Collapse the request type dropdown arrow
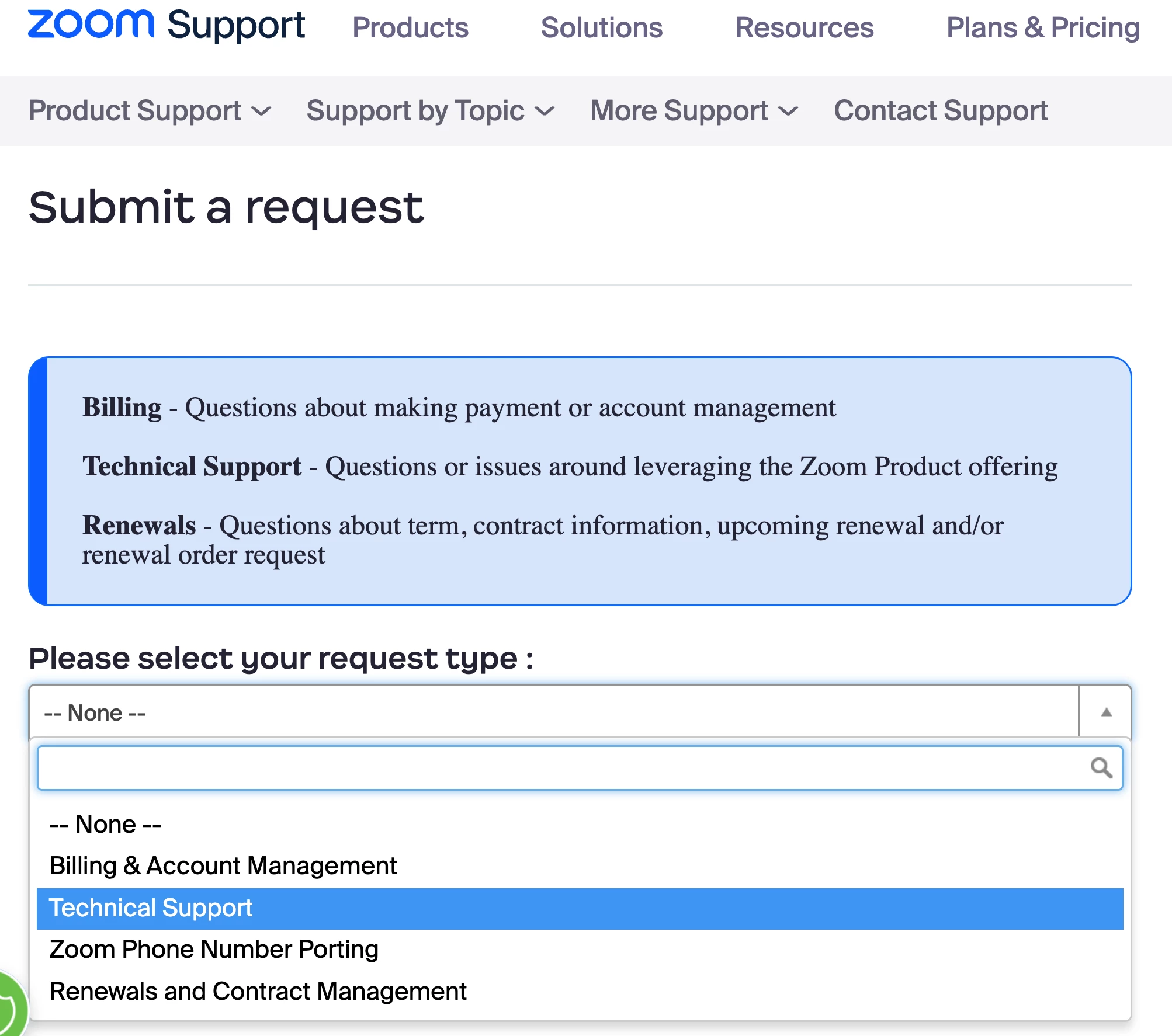Viewport: 1172px width, 1036px height. (1105, 712)
